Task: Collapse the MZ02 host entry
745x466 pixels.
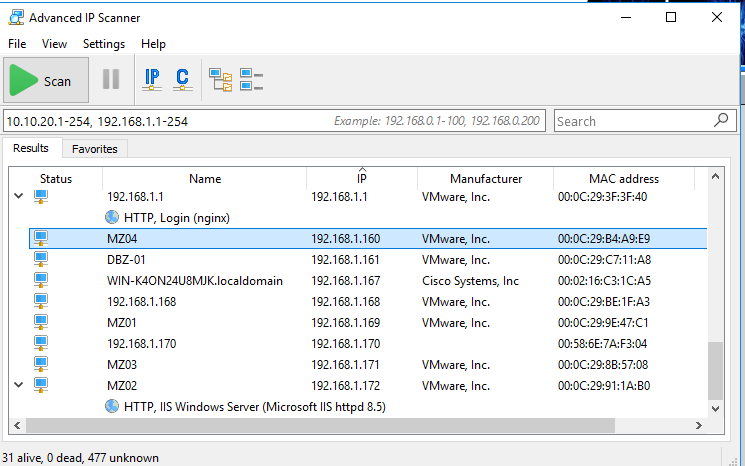Action: click(19, 385)
